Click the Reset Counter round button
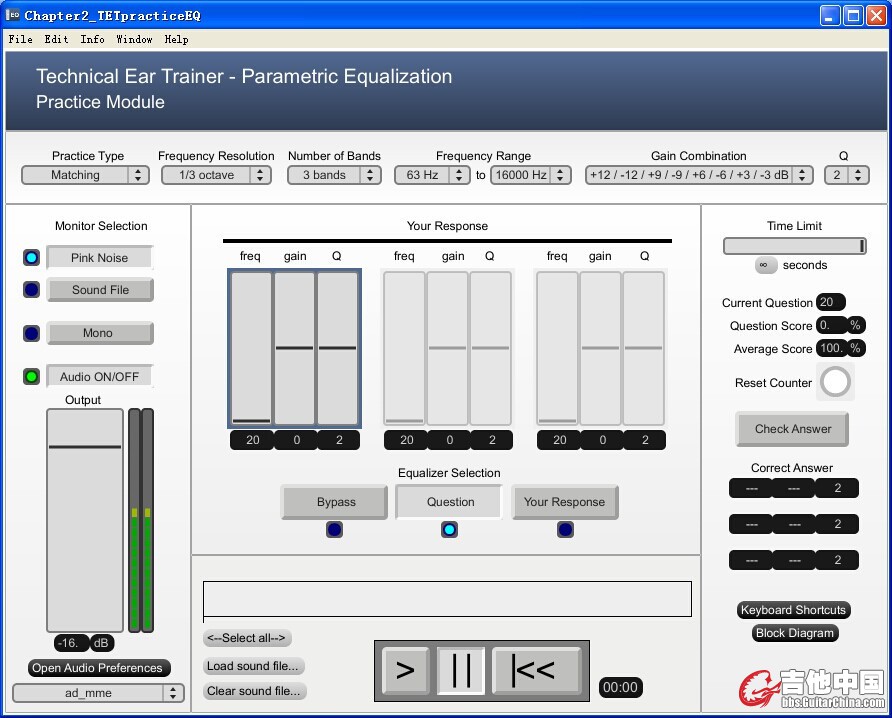This screenshot has height=718, width=892. pos(835,381)
